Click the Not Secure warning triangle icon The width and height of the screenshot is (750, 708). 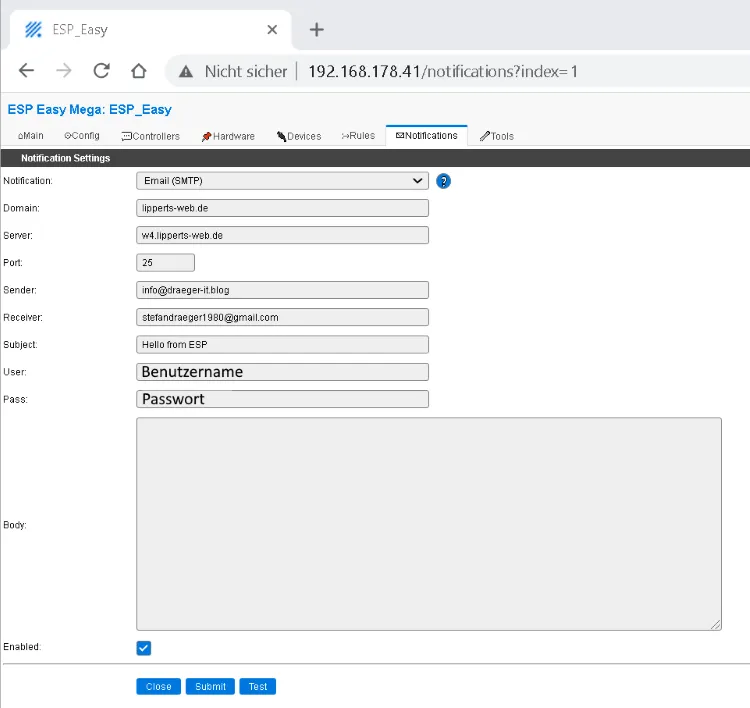click(x=185, y=71)
